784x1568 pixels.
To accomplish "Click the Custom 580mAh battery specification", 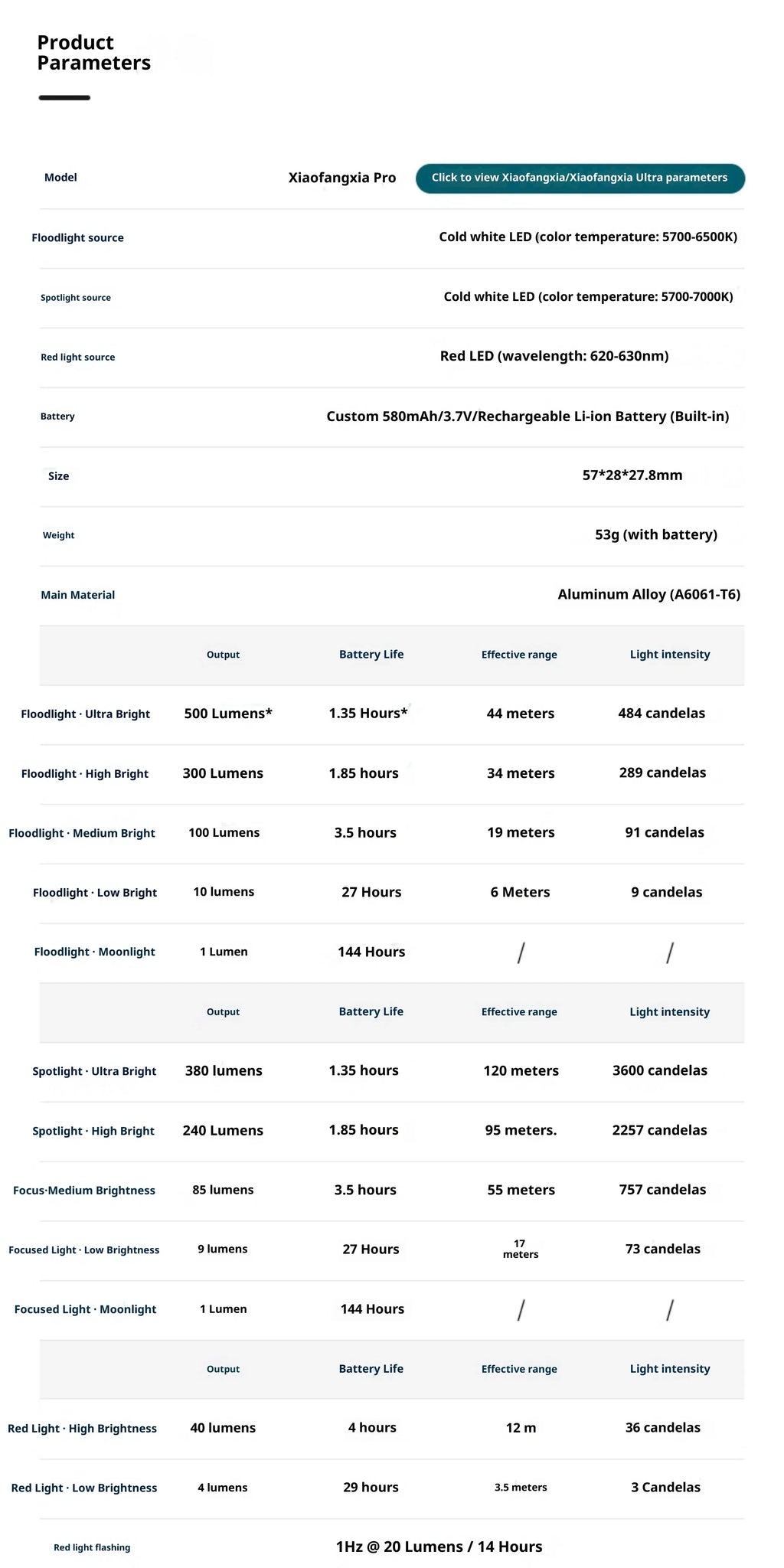I will [528, 416].
